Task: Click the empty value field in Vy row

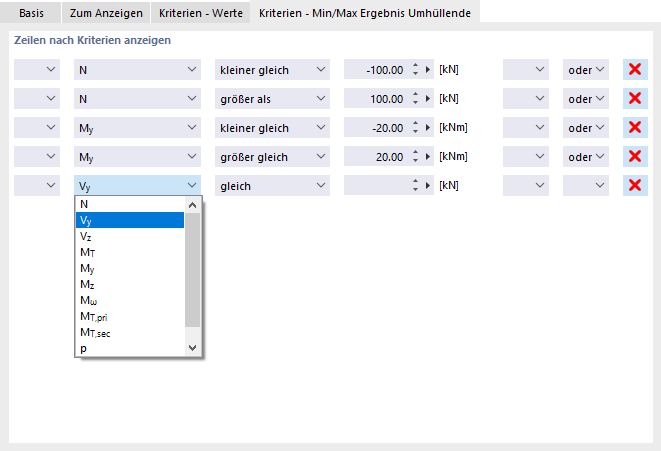Action: coord(375,186)
